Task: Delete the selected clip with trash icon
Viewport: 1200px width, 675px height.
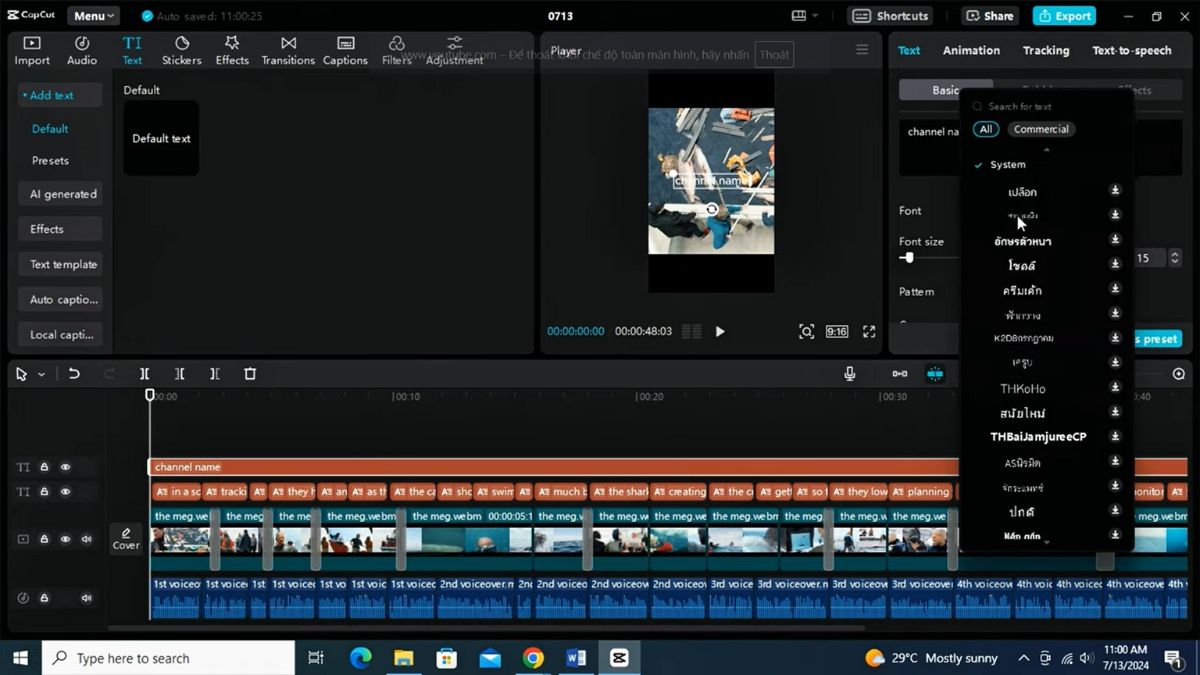Action: click(250, 373)
